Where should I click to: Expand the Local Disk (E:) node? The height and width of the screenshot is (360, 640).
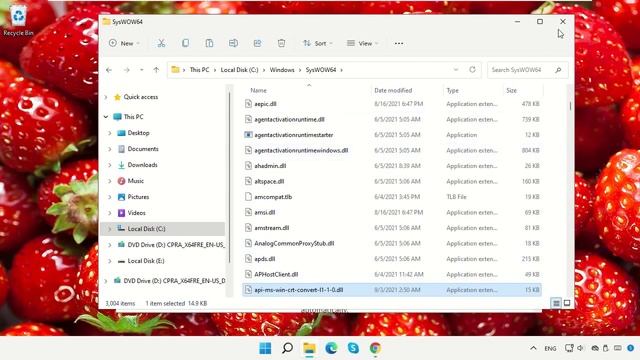coord(110,261)
